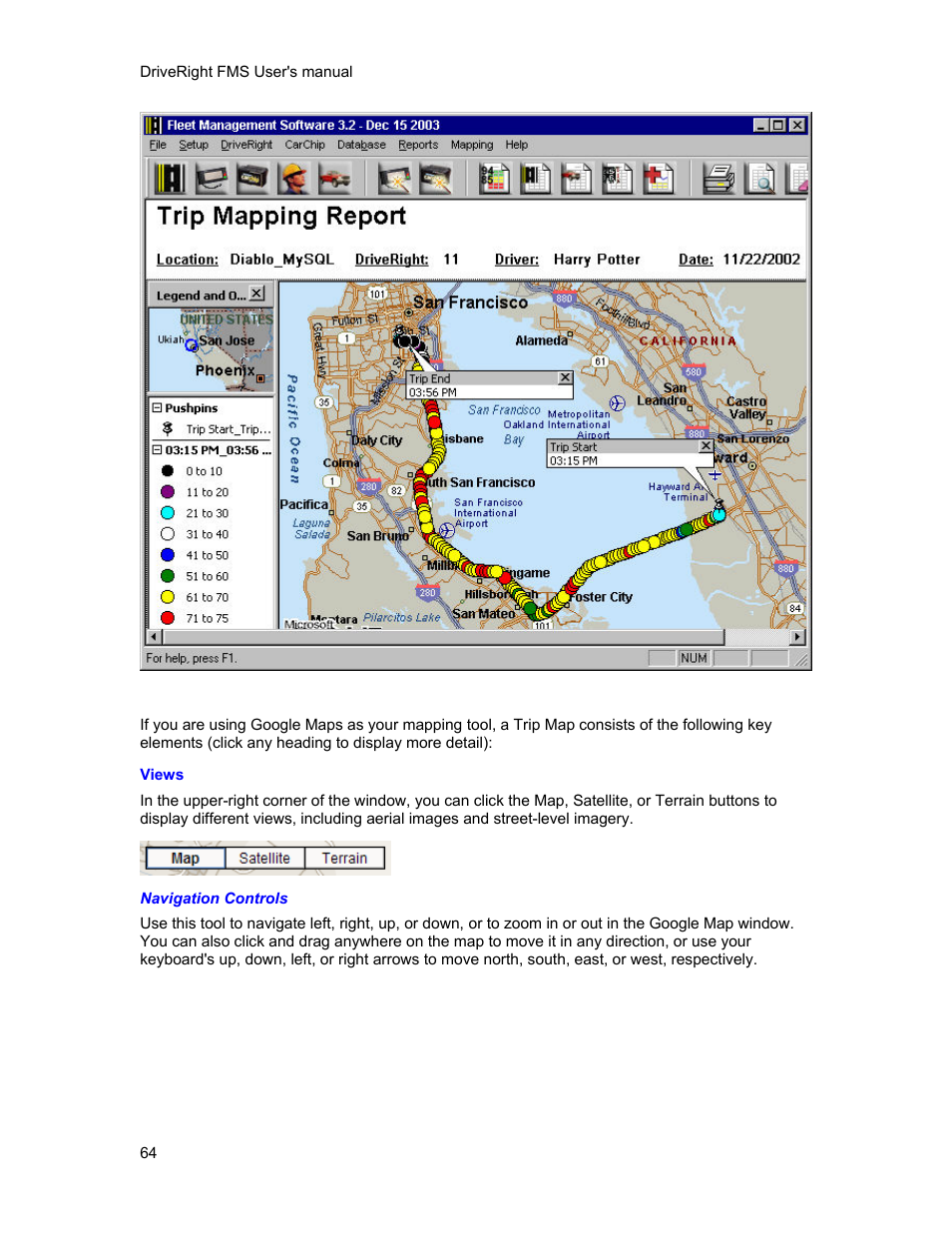Click the purple 11 to 20 speed swatch

(x=168, y=492)
